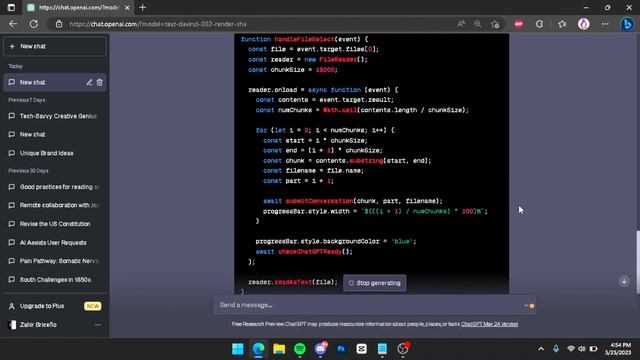Select the highlighted New chat under Today
The image size is (640, 360).
point(55,82)
